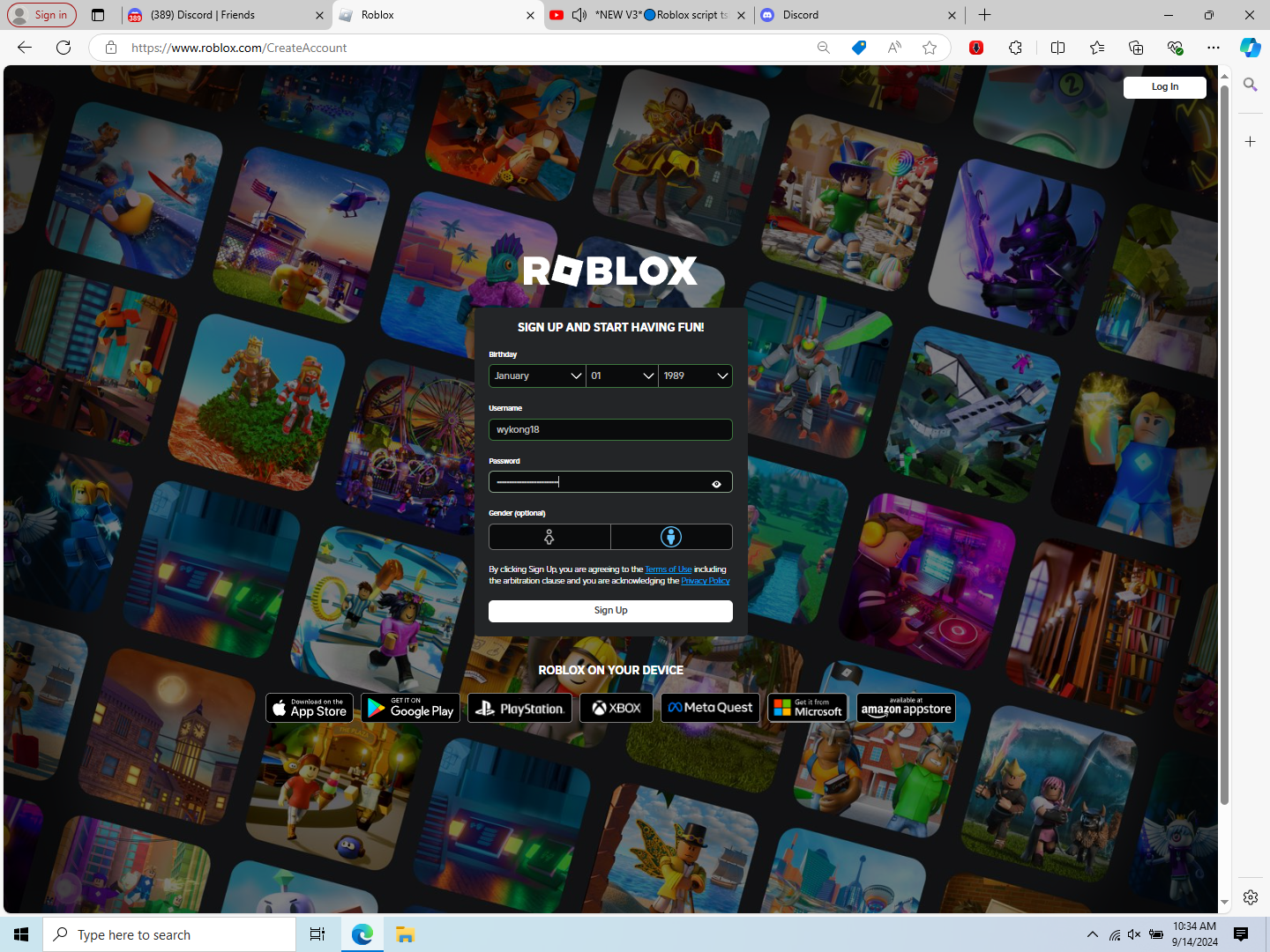Click the Sign Up button
Screen dimensions: 1270x952
pos(610,611)
